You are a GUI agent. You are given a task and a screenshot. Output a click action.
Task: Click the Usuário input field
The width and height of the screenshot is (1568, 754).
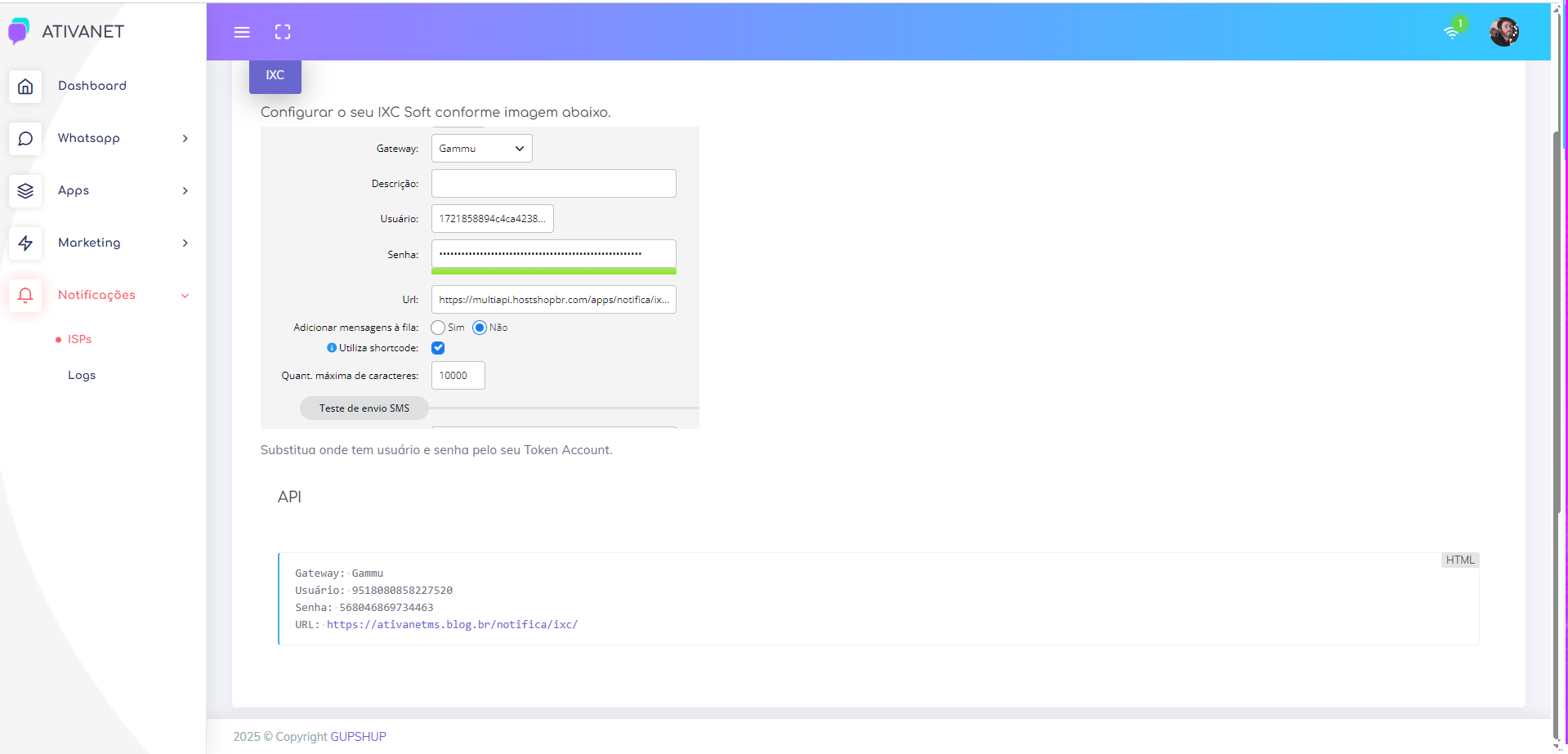tap(493, 218)
